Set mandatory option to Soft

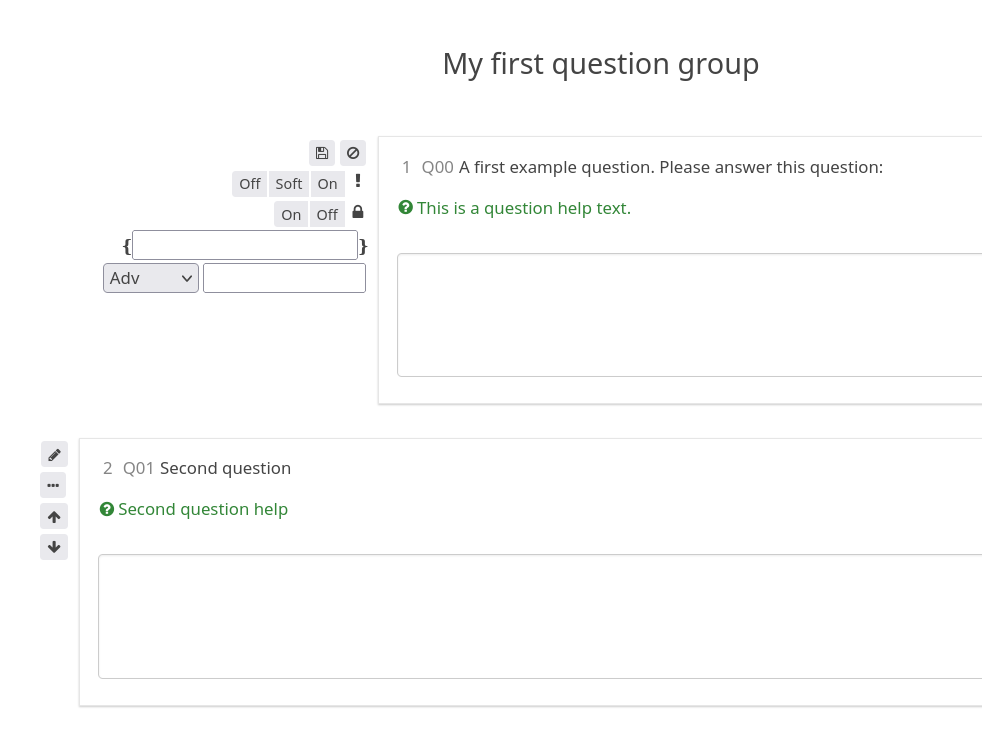pos(289,184)
